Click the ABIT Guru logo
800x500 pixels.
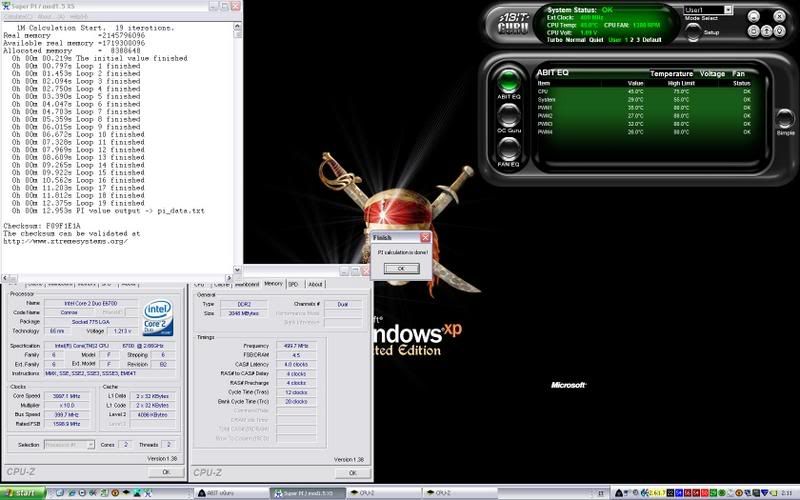(x=512, y=23)
